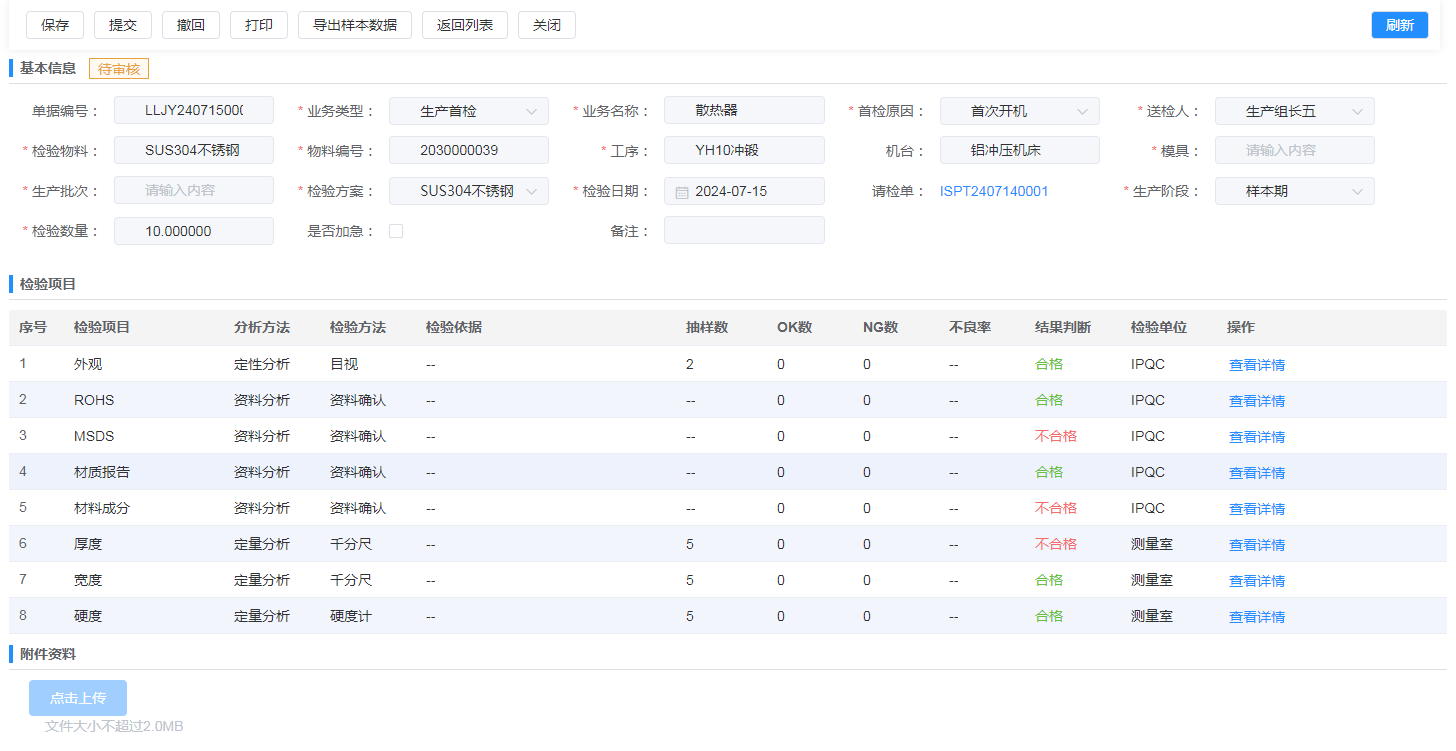1456x751 pixels.
Task: Click 不合格 result in MSDS row
Action: point(1056,436)
